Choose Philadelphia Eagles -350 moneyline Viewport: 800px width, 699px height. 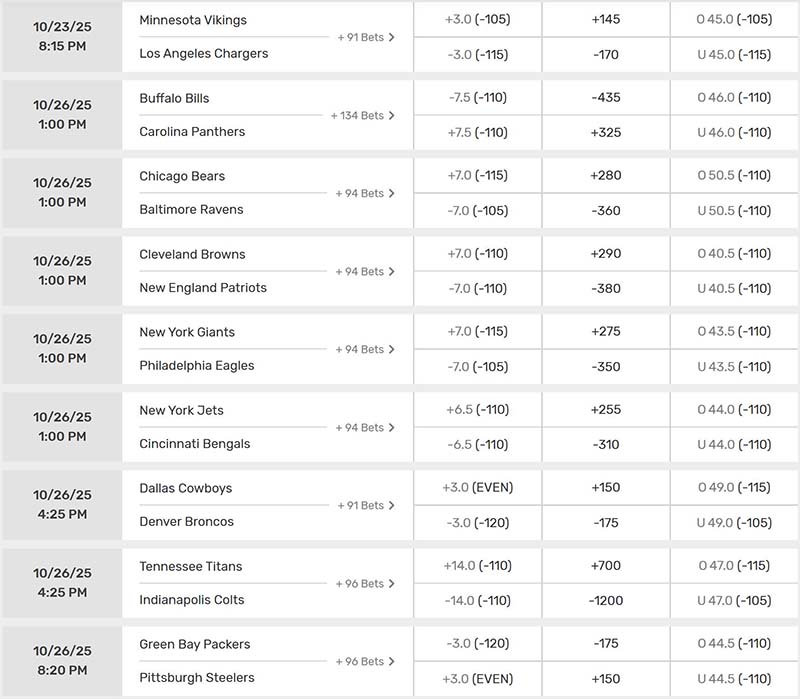(x=606, y=366)
